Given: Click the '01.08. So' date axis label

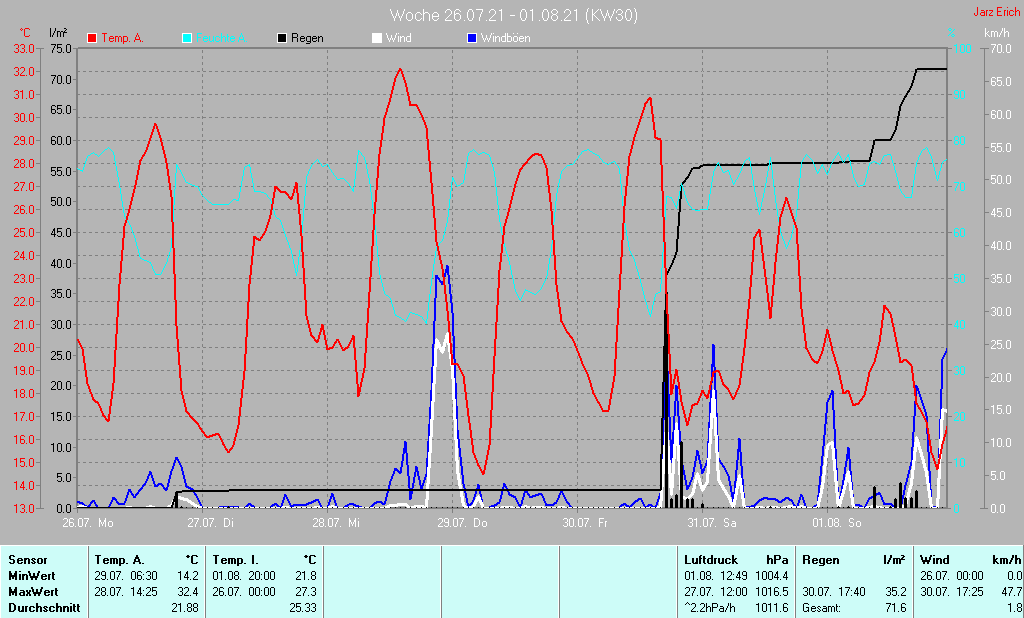Looking at the screenshot, I should pos(837,523).
